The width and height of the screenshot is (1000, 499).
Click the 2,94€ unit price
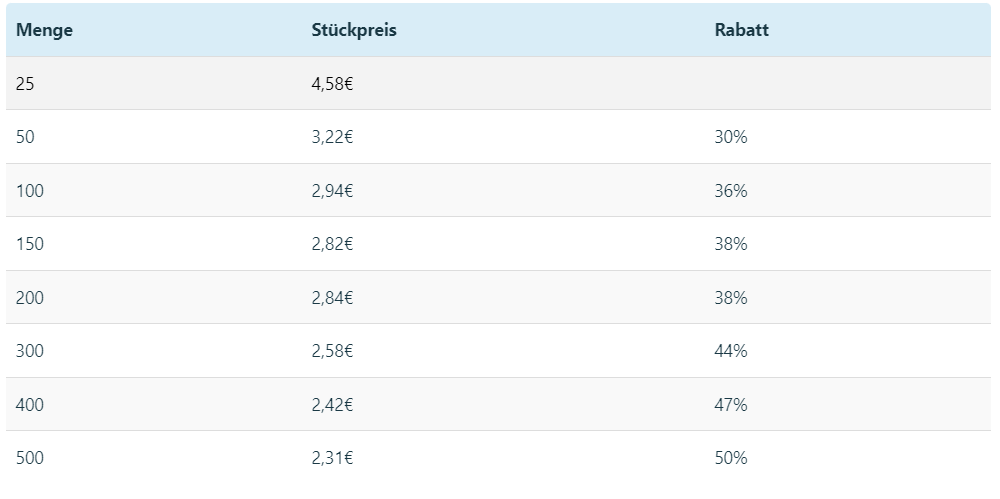click(x=332, y=191)
